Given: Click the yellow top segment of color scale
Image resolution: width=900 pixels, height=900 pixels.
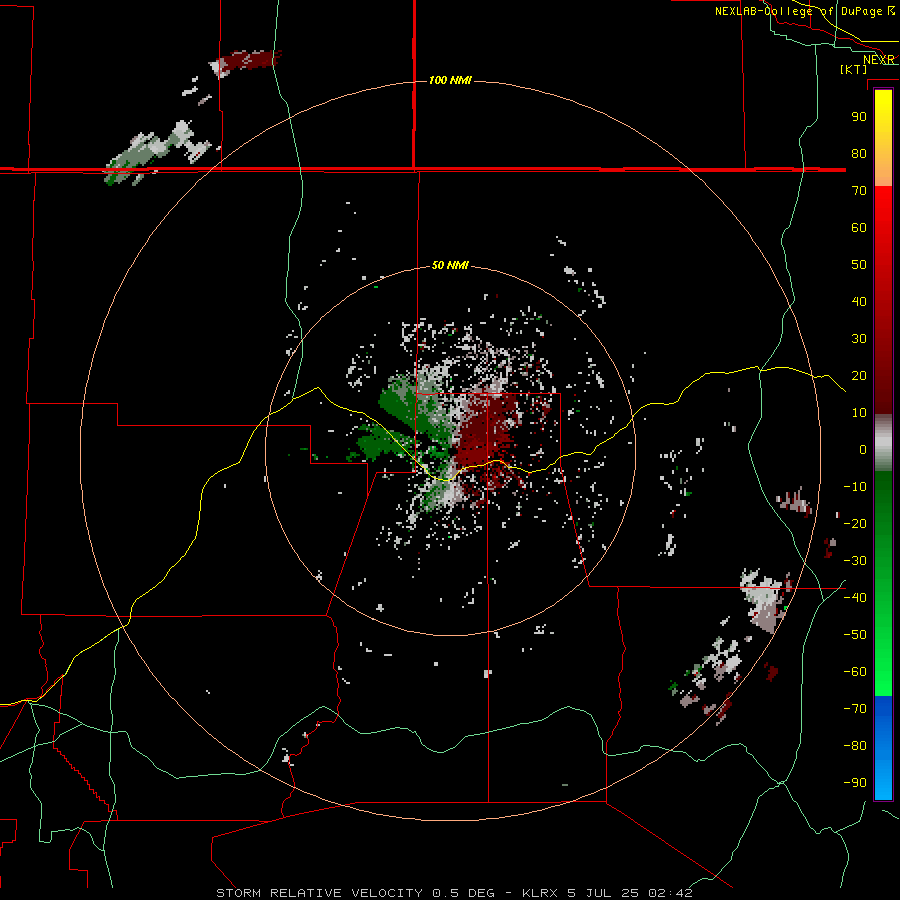Looking at the screenshot, I should click(x=883, y=138).
